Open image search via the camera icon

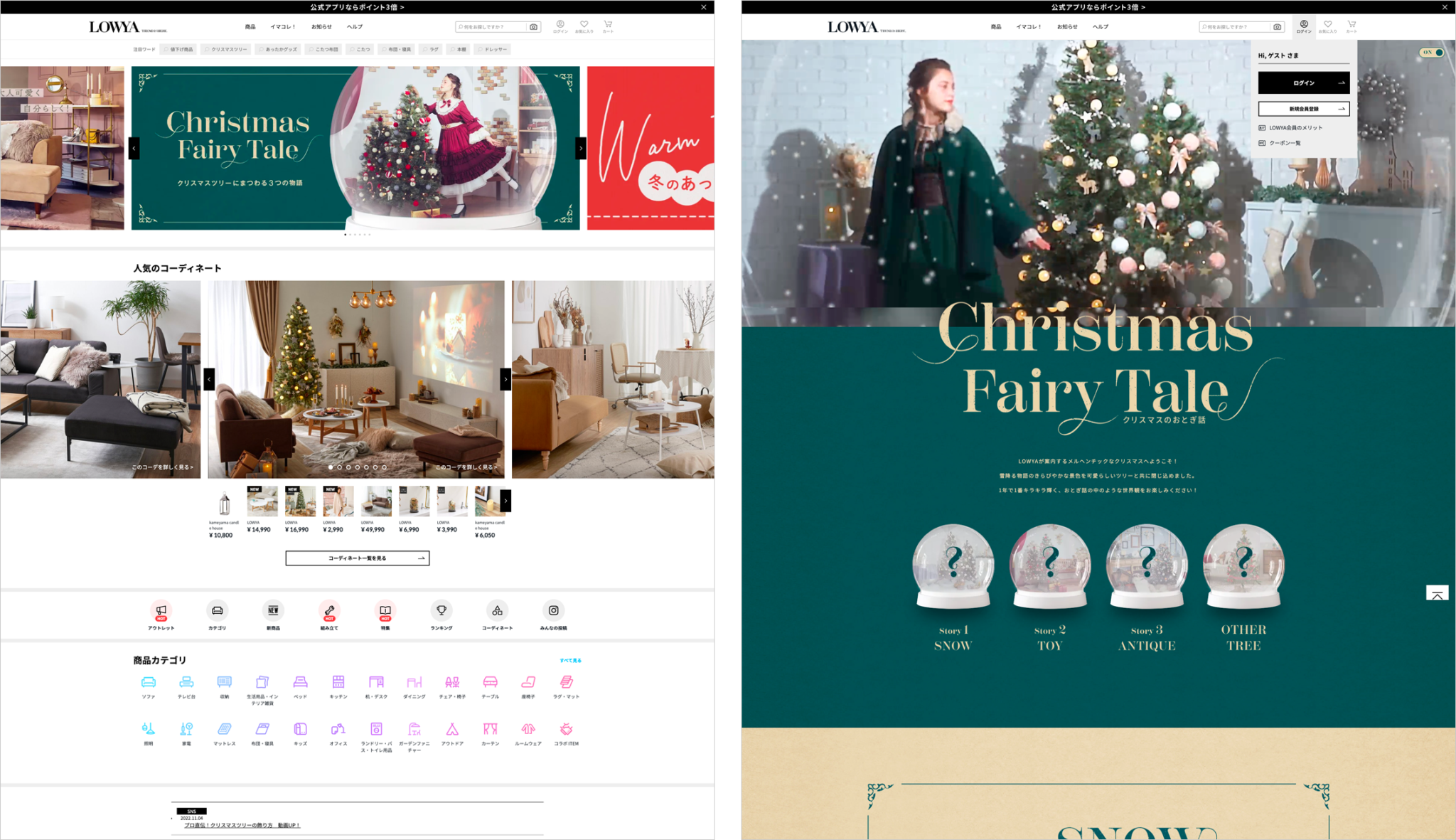(x=532, y=26)
